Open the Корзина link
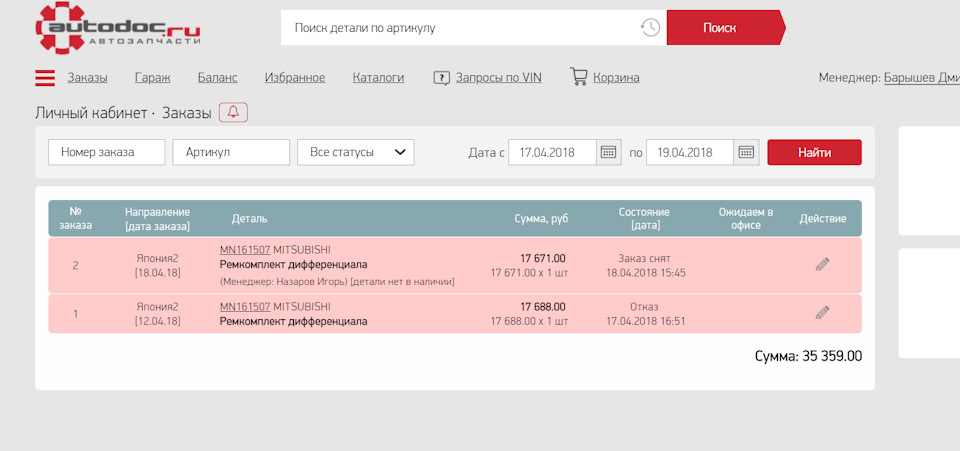Screen dimensions: 960x451 (617, 78)
